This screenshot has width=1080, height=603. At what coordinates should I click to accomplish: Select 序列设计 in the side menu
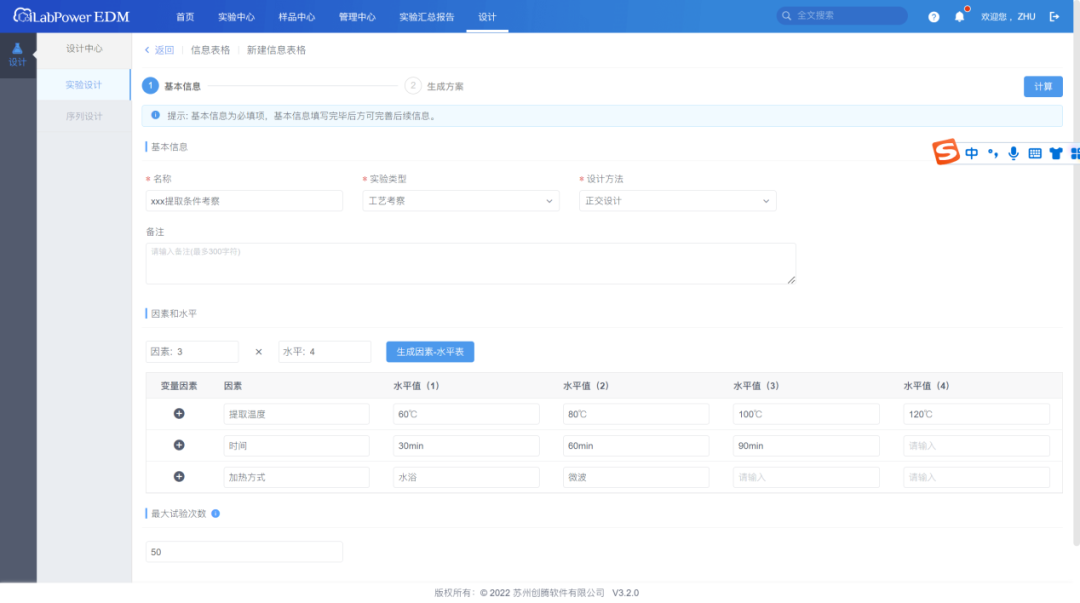coord(84,116)
